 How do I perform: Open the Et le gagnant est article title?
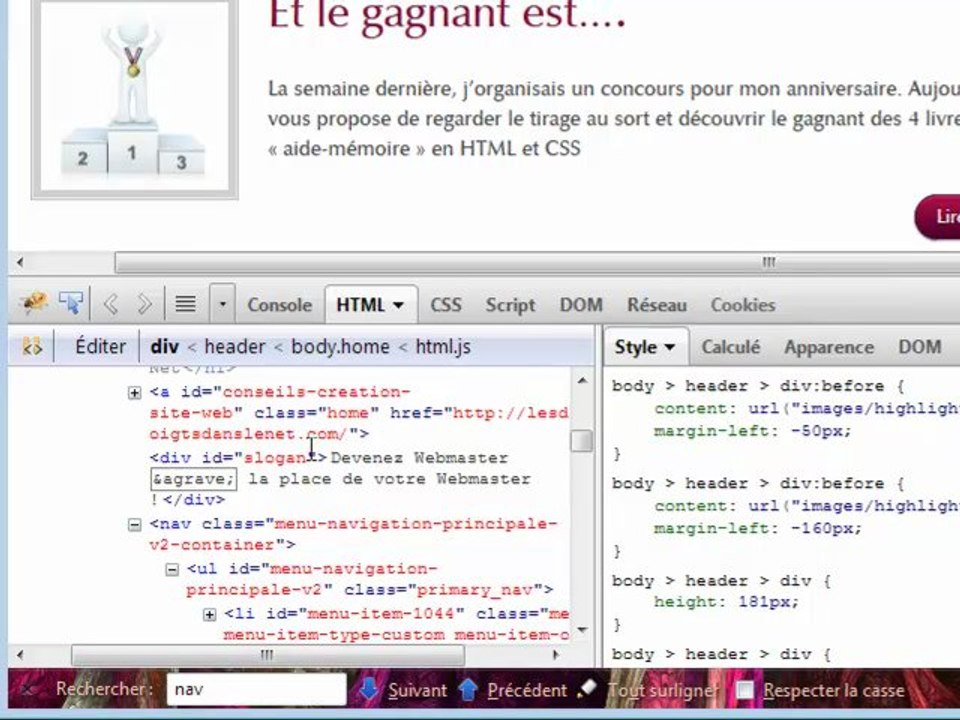(448, 15)
